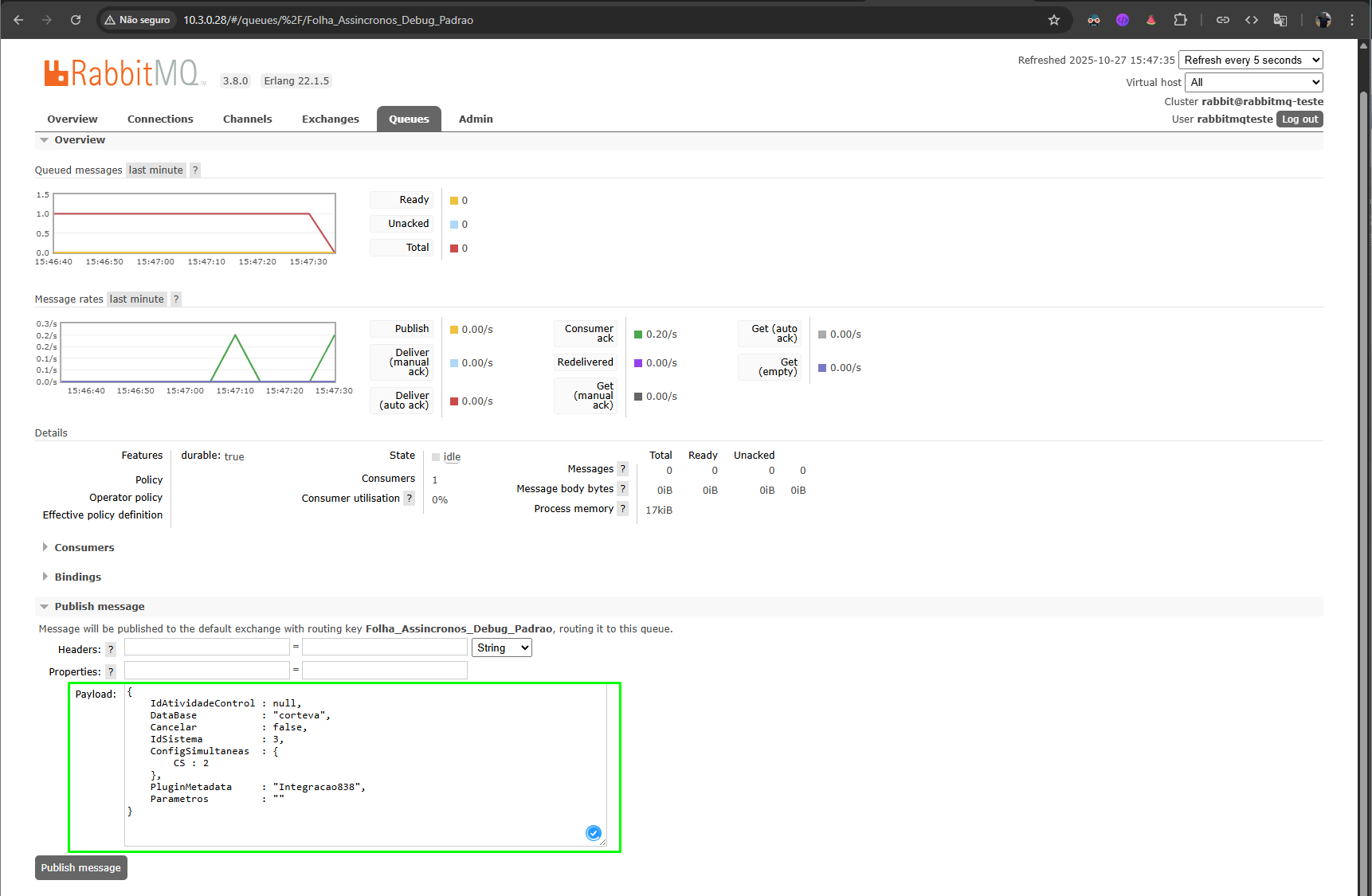Open the browser extensions puzzle icon
1372x896 pixels.
tap(1180, 20)
